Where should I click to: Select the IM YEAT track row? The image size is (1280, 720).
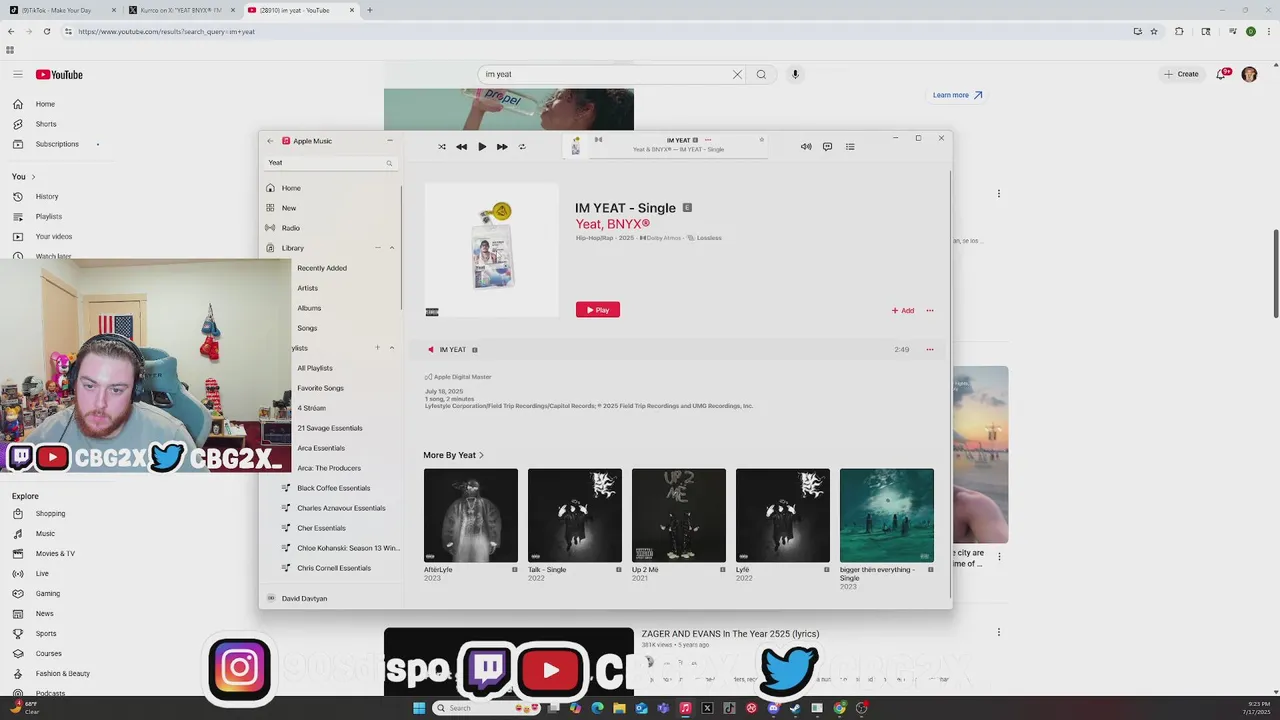[676, 350]
